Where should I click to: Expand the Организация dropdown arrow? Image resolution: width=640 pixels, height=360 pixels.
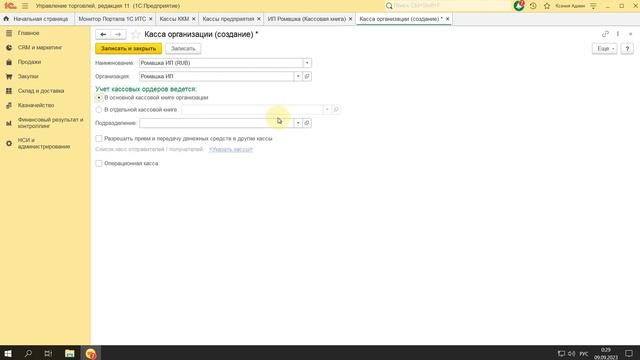(298, 76)
